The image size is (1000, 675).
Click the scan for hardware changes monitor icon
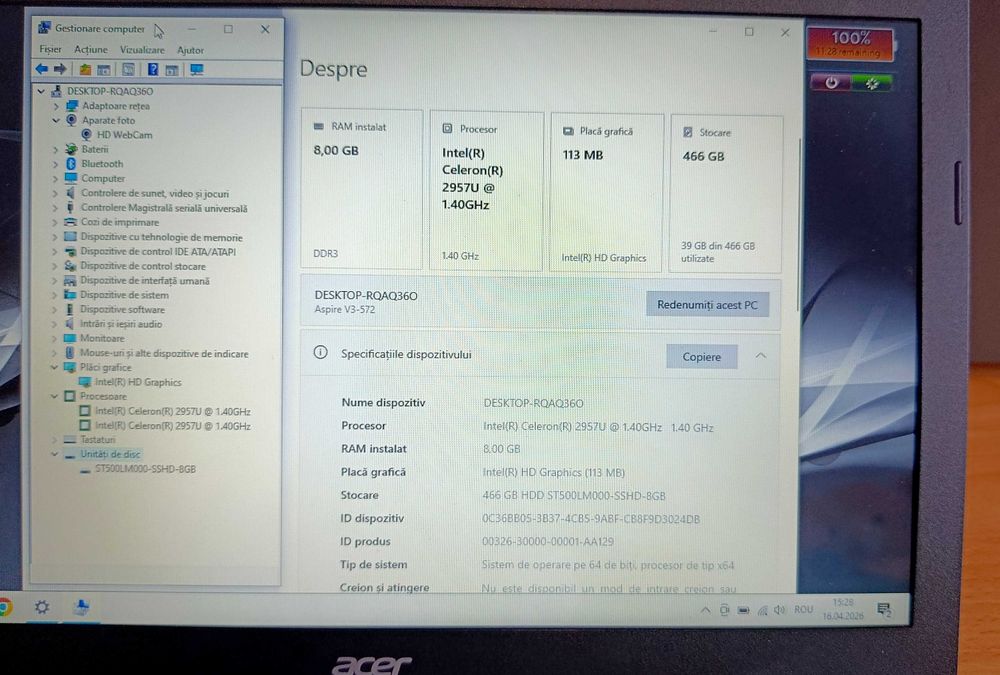(196, 70)
